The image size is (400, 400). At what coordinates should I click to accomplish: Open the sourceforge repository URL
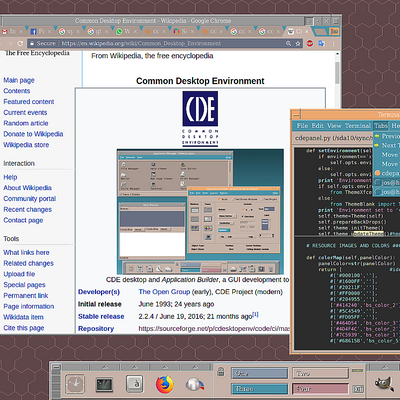tap(214, 329)
